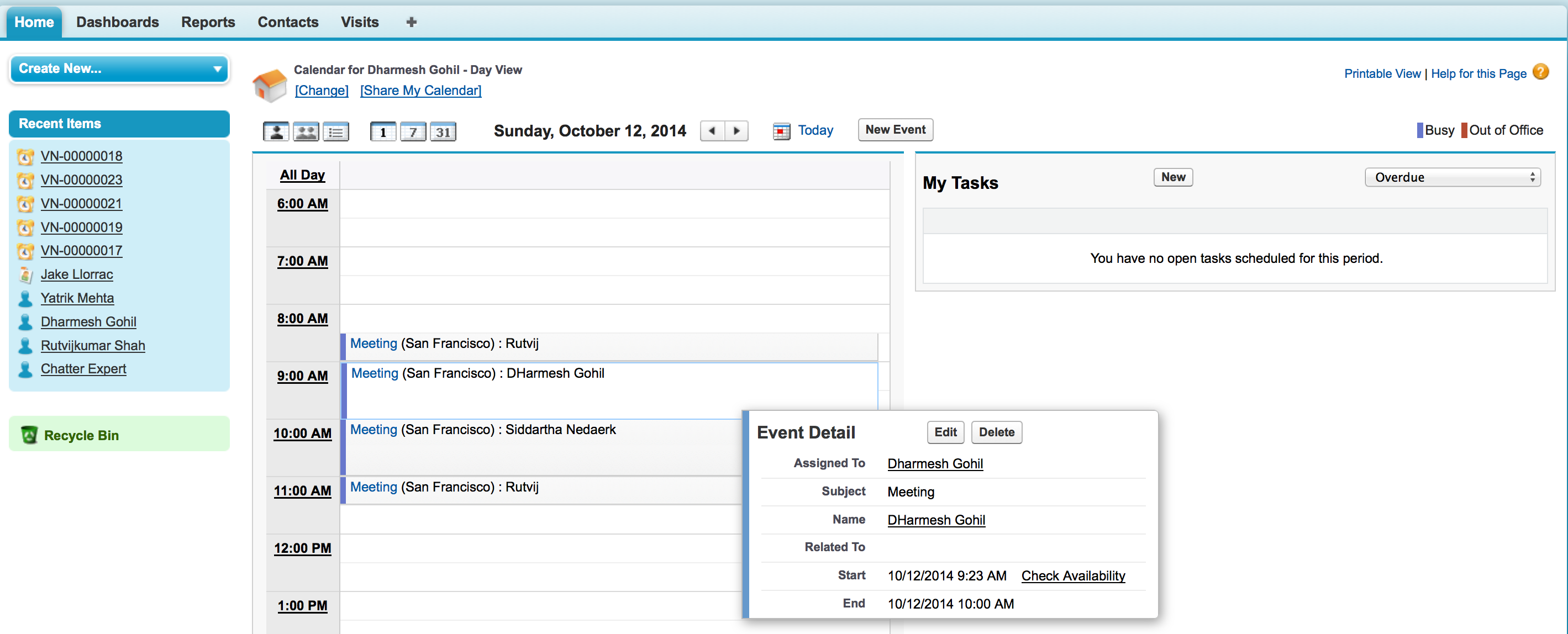This screenshot has width=1568, height=634.
Task: Select the month view icon
Action: pyautogui.click(x=443, y=131)
